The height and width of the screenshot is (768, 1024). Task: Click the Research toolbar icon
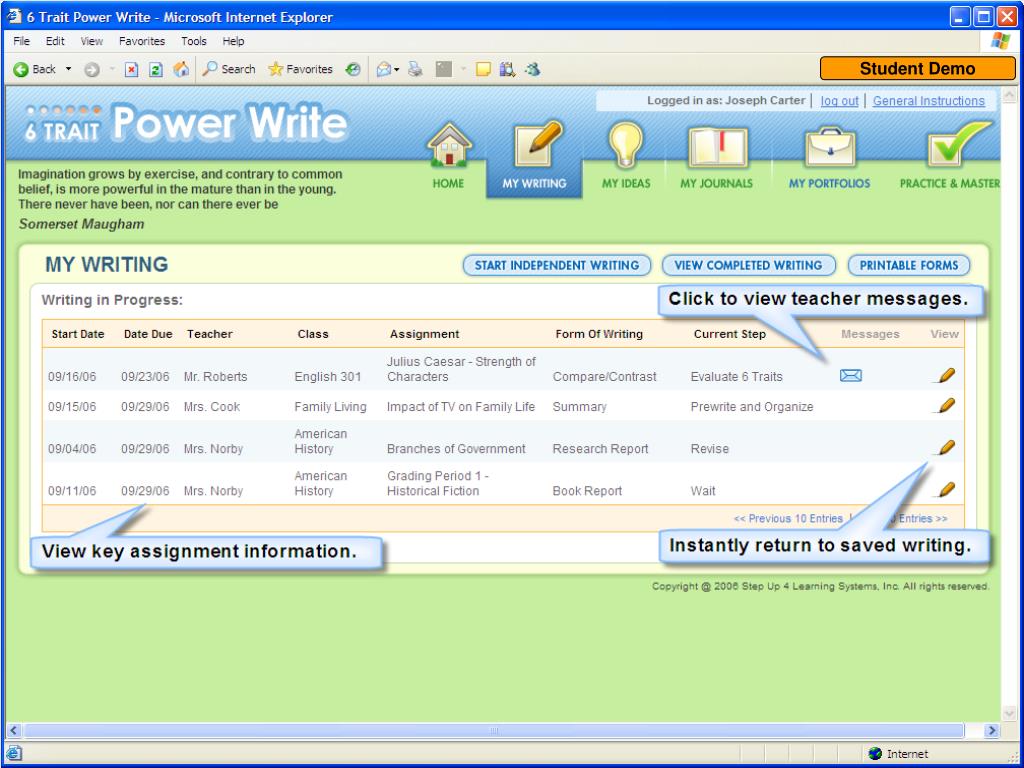[x=507, y=69]
